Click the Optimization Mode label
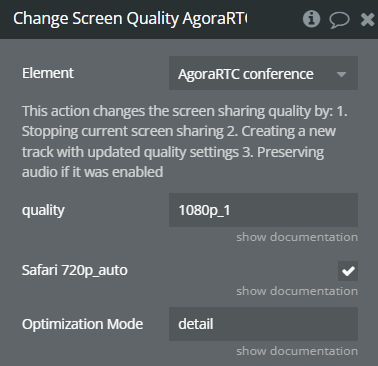The image size is (378, 366). [x=82, y=324]
